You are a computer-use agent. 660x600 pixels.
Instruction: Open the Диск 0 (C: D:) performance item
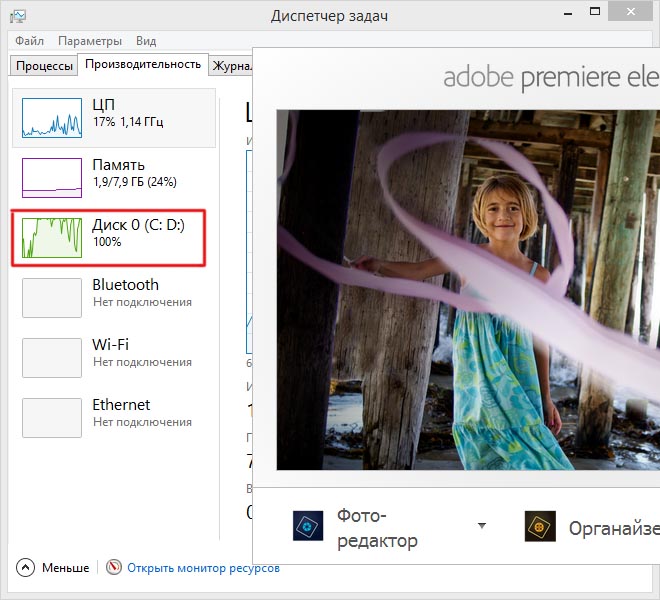(x=110, y=238)
